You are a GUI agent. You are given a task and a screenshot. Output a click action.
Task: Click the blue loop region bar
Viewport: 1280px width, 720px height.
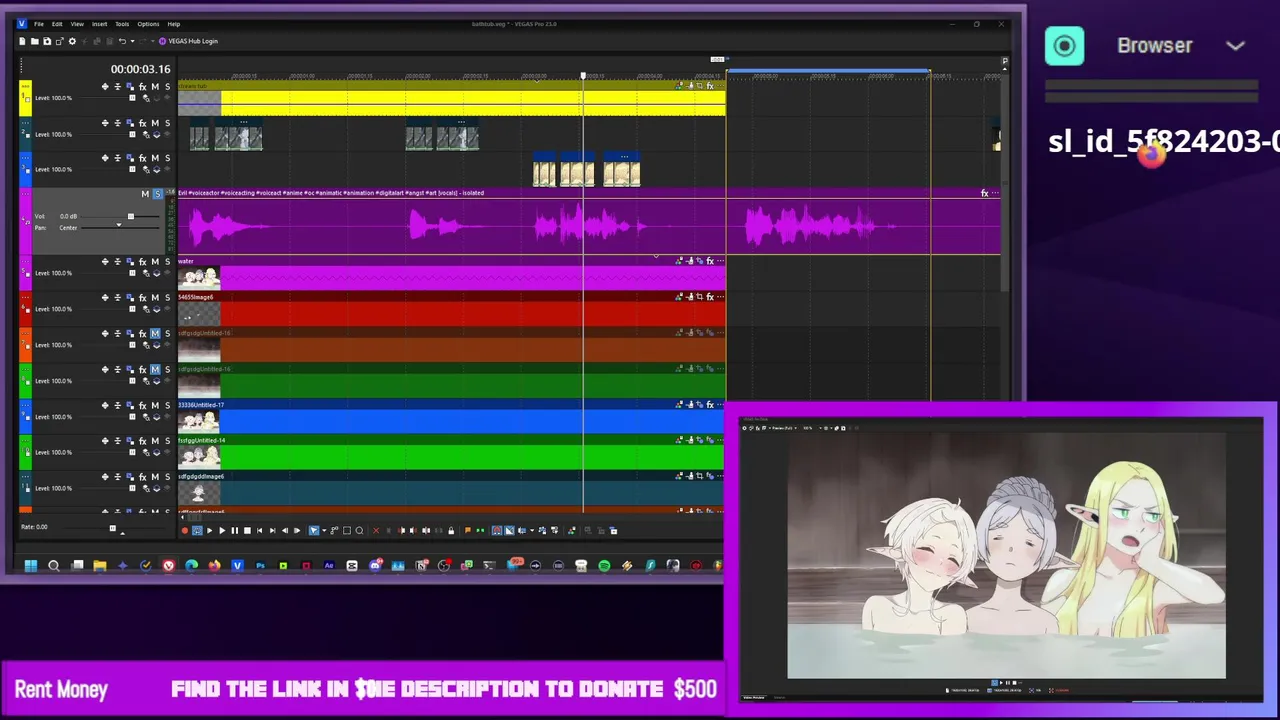click(828, 71)
